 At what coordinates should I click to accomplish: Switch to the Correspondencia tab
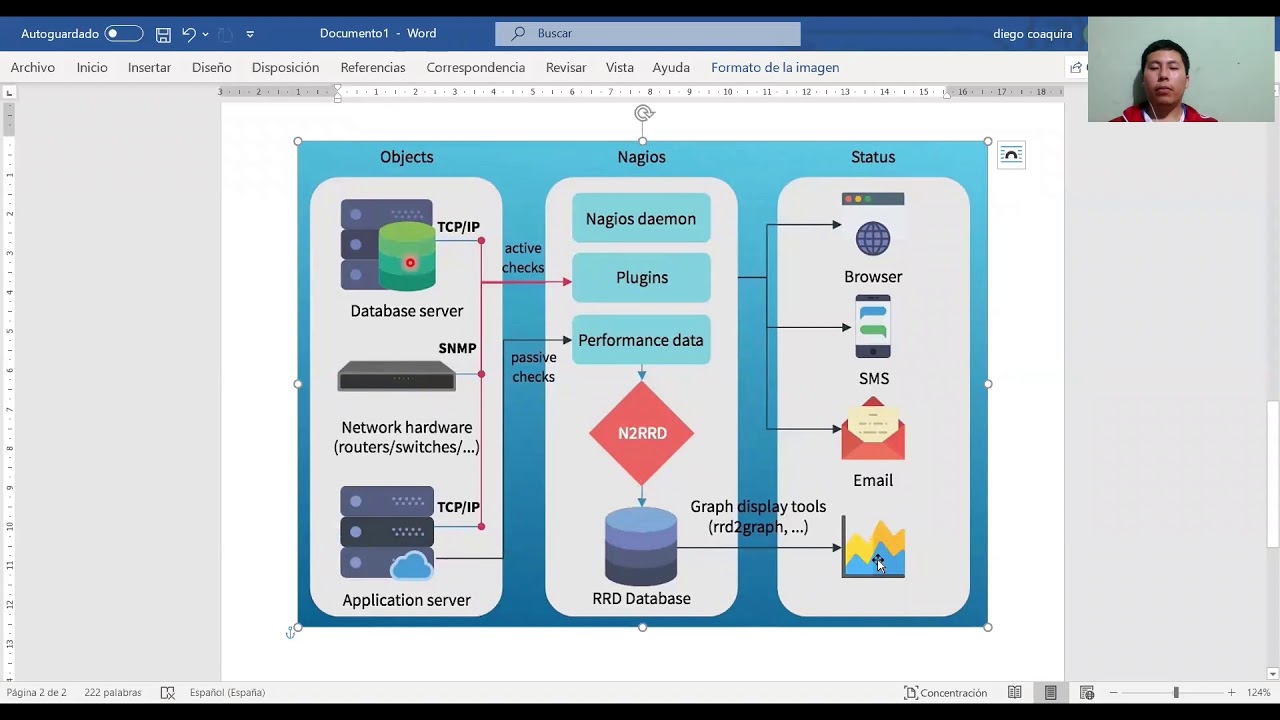[475, 67]
